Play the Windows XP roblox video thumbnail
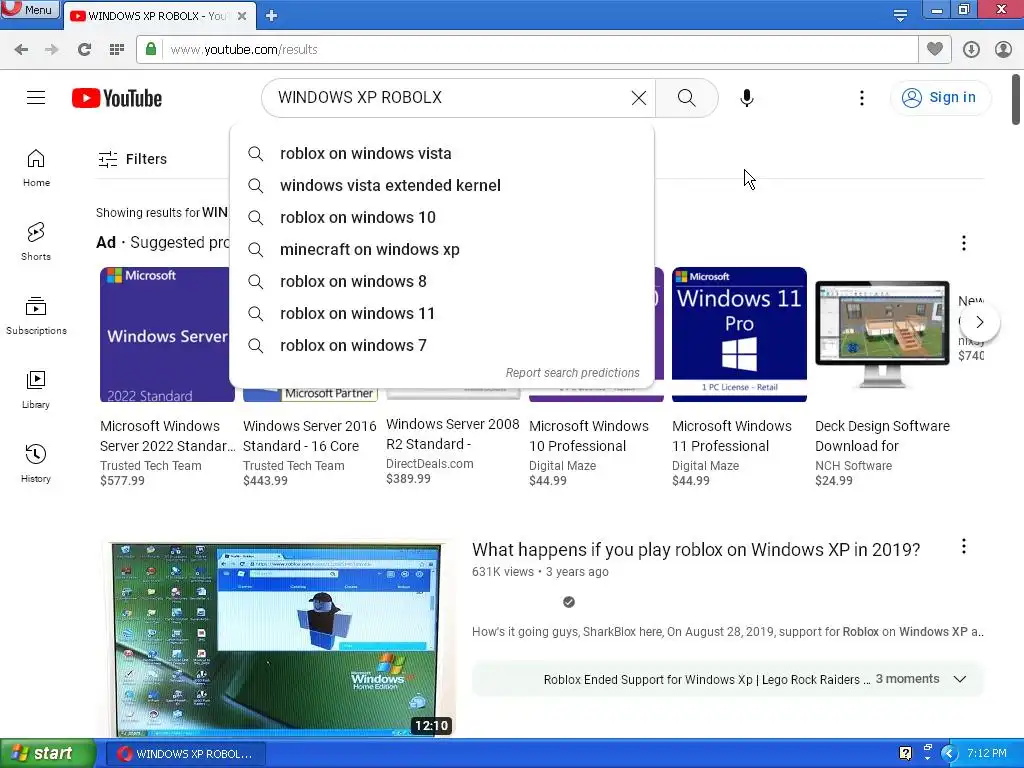 coord(278,639)
